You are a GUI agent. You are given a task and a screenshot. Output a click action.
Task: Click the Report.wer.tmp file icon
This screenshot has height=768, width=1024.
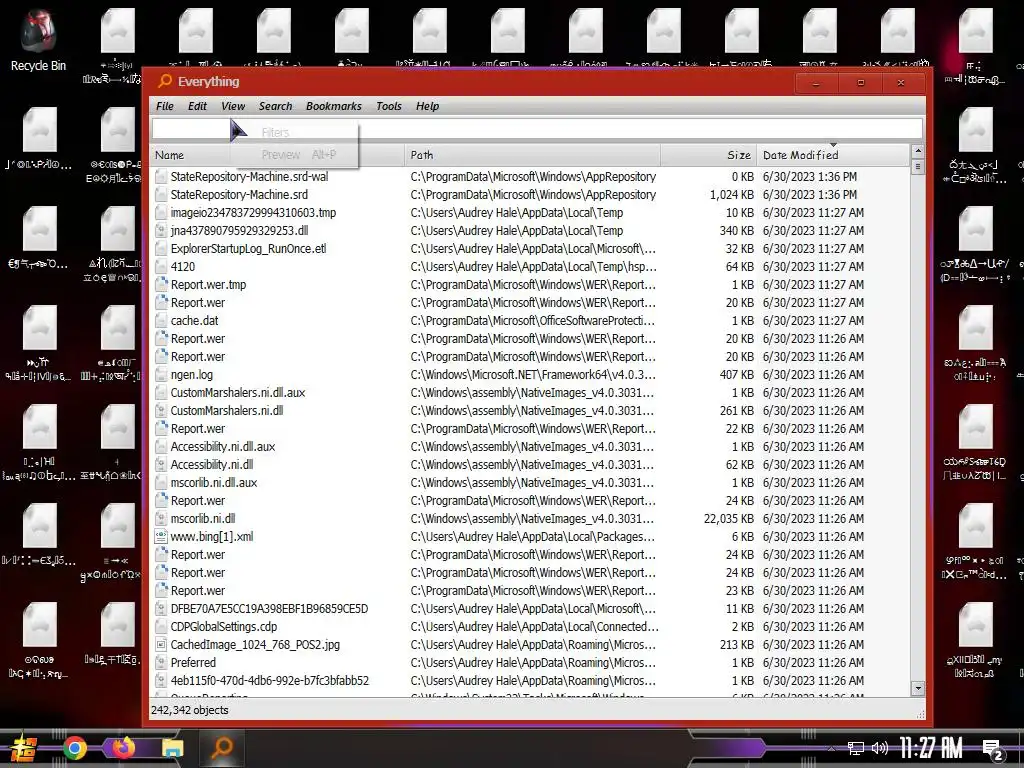161,285
